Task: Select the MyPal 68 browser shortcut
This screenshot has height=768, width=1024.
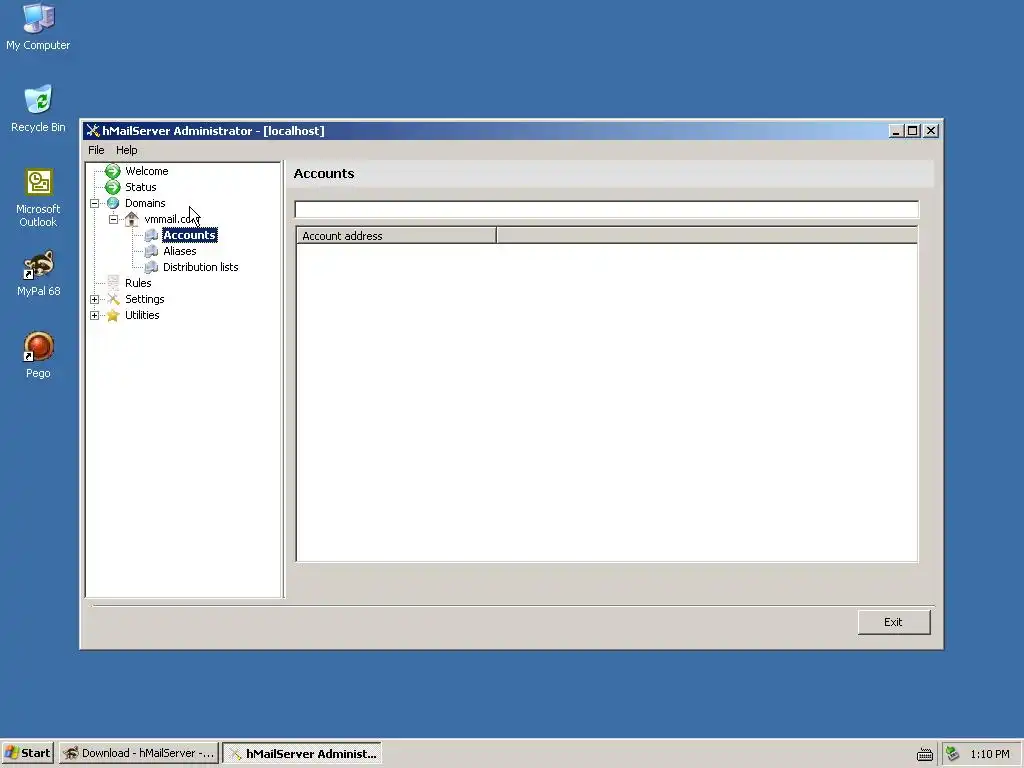Action: (x=38, y=273)
